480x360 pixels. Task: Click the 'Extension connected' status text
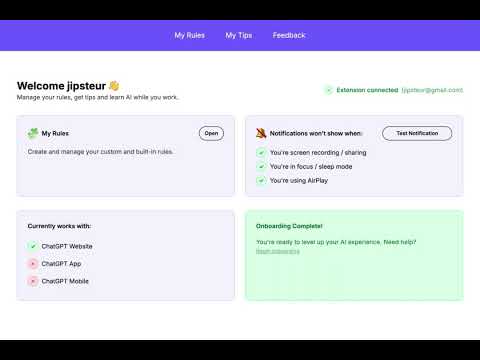coord(367,90)
